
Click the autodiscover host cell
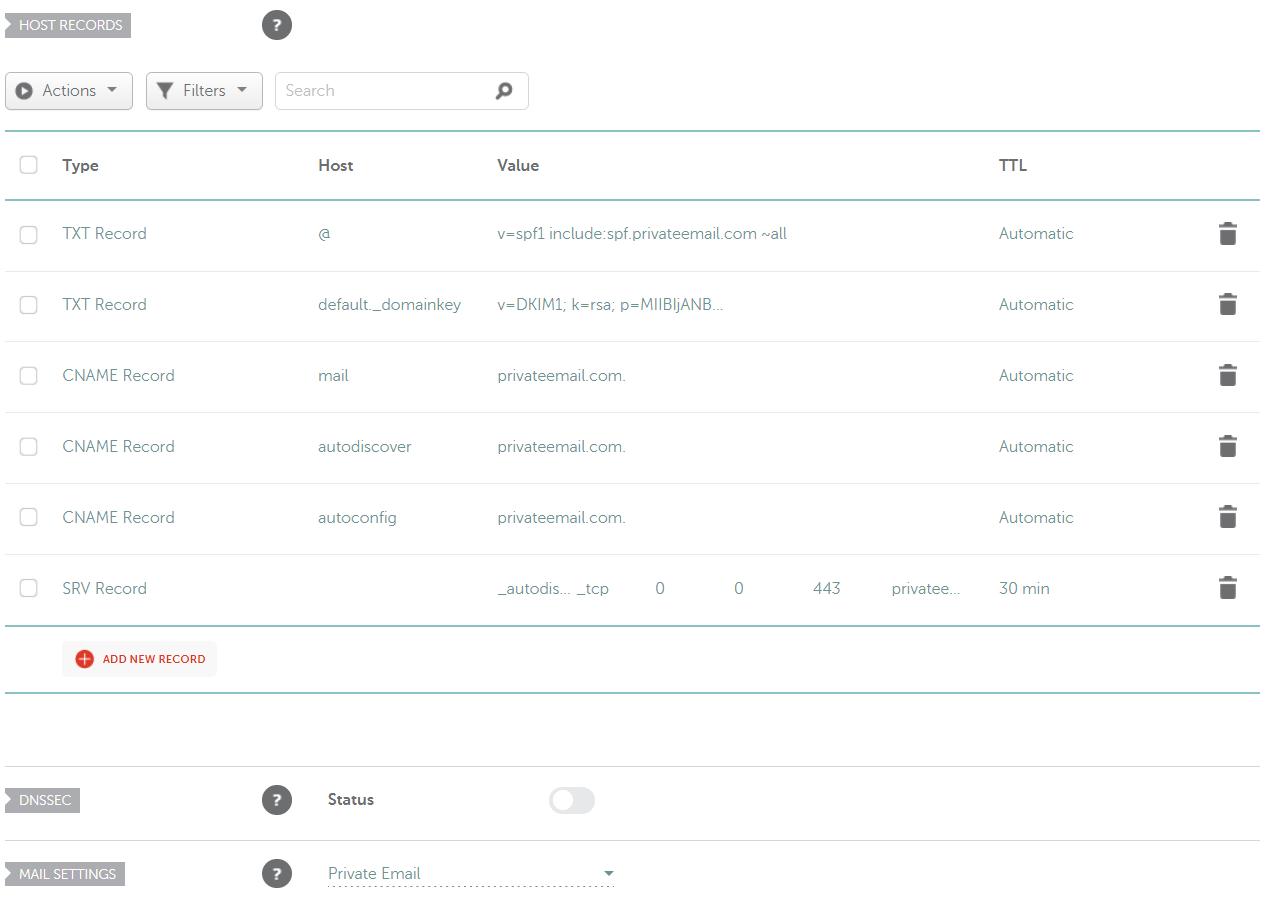coord(365,447)
